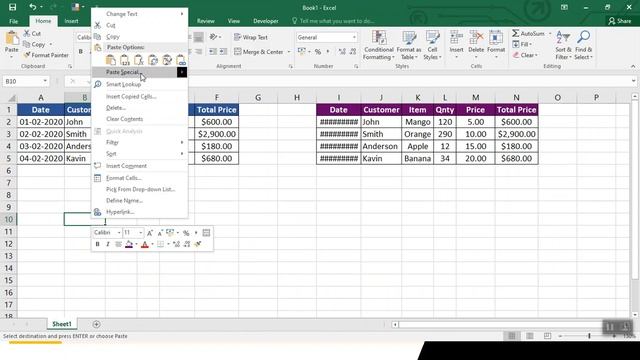Click percent style in the Number group

coord(318,51)
